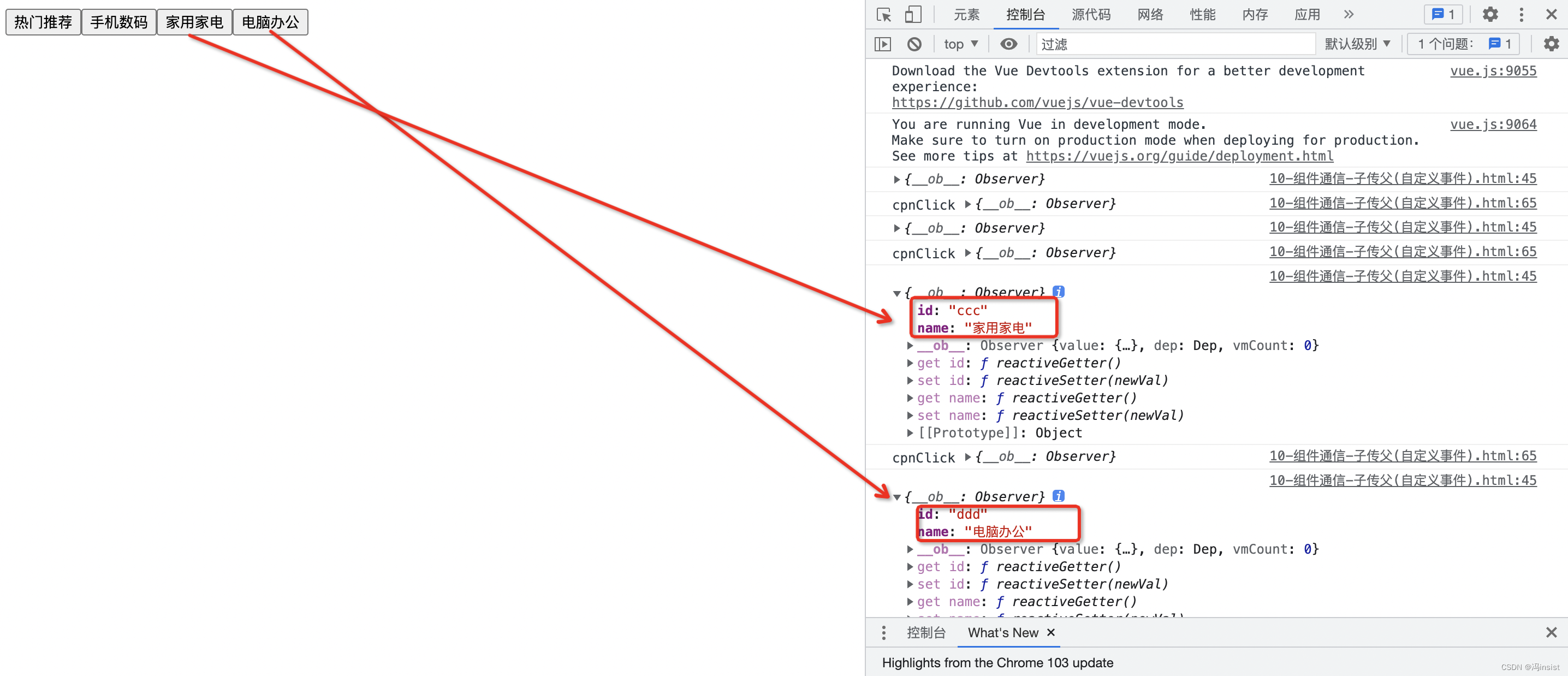Open the vue-devtools GitHub link

[1038, 102]
